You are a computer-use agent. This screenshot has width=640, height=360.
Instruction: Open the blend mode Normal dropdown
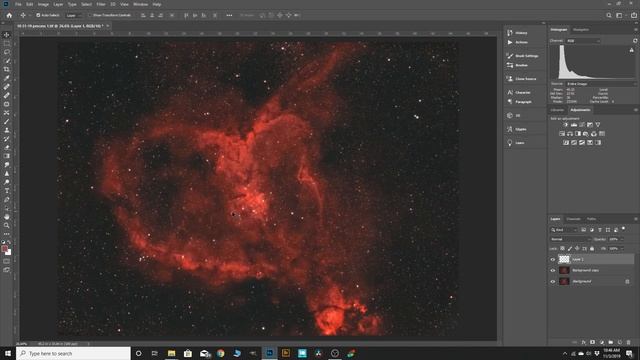570,239
